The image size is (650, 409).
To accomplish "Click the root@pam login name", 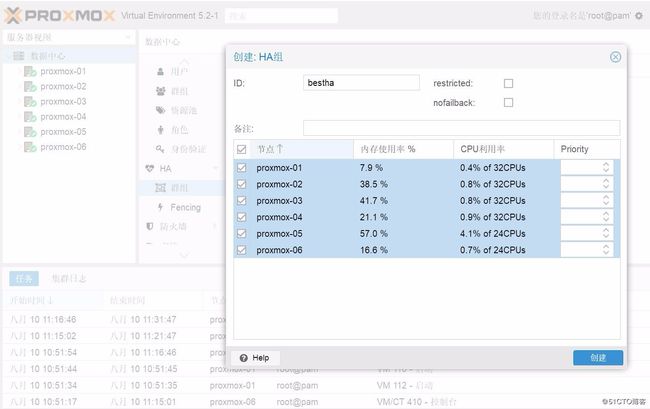I will click(x=609, y=16).
